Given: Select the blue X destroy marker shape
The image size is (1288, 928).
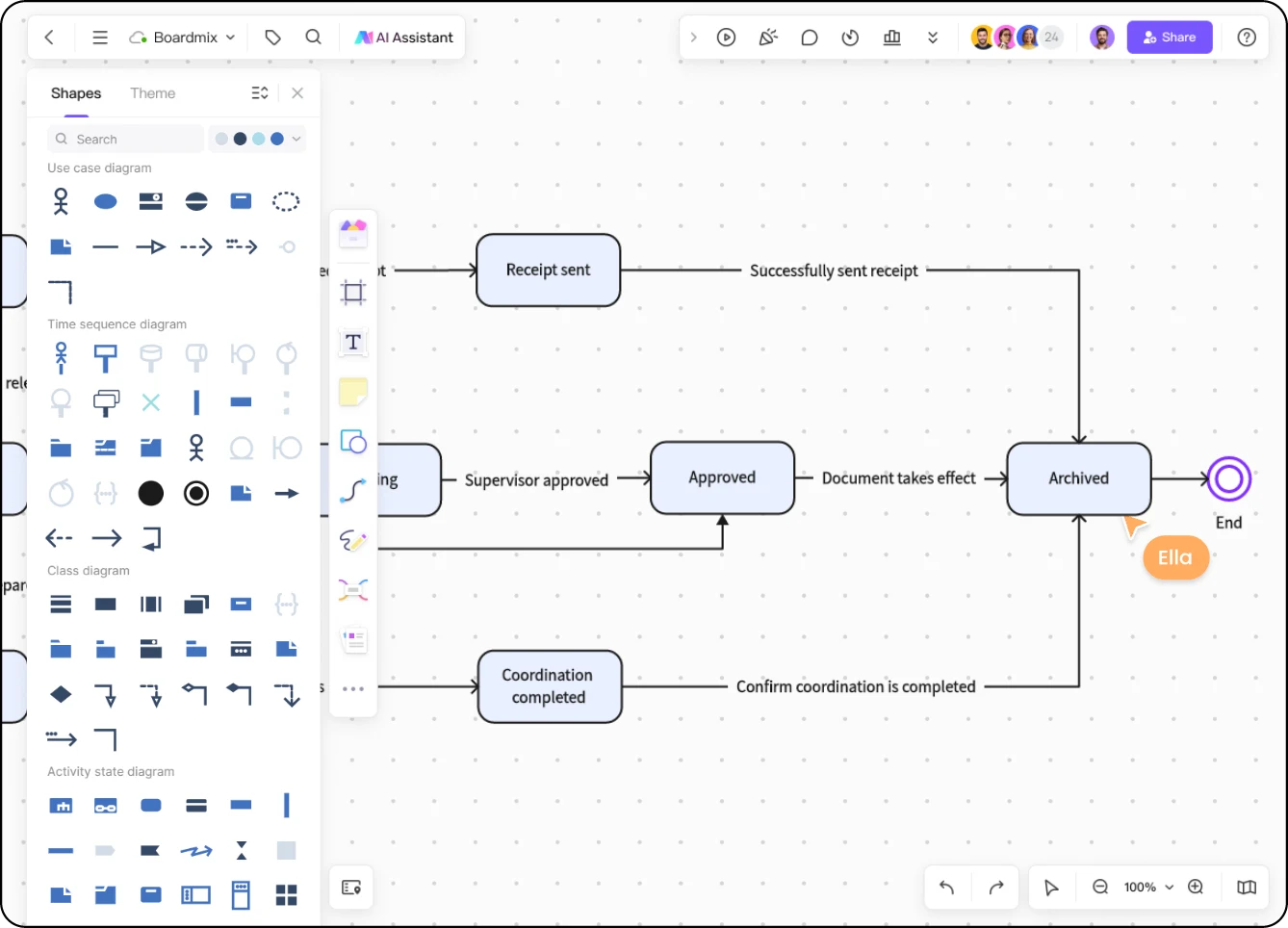Looking at the screenshot, I should coord(151,402).
